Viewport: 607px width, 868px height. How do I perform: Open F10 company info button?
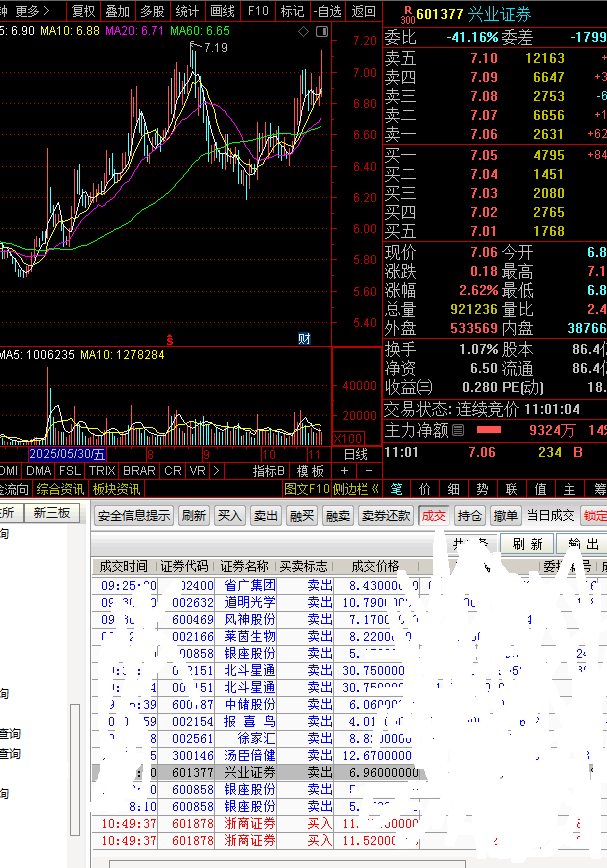258,11
